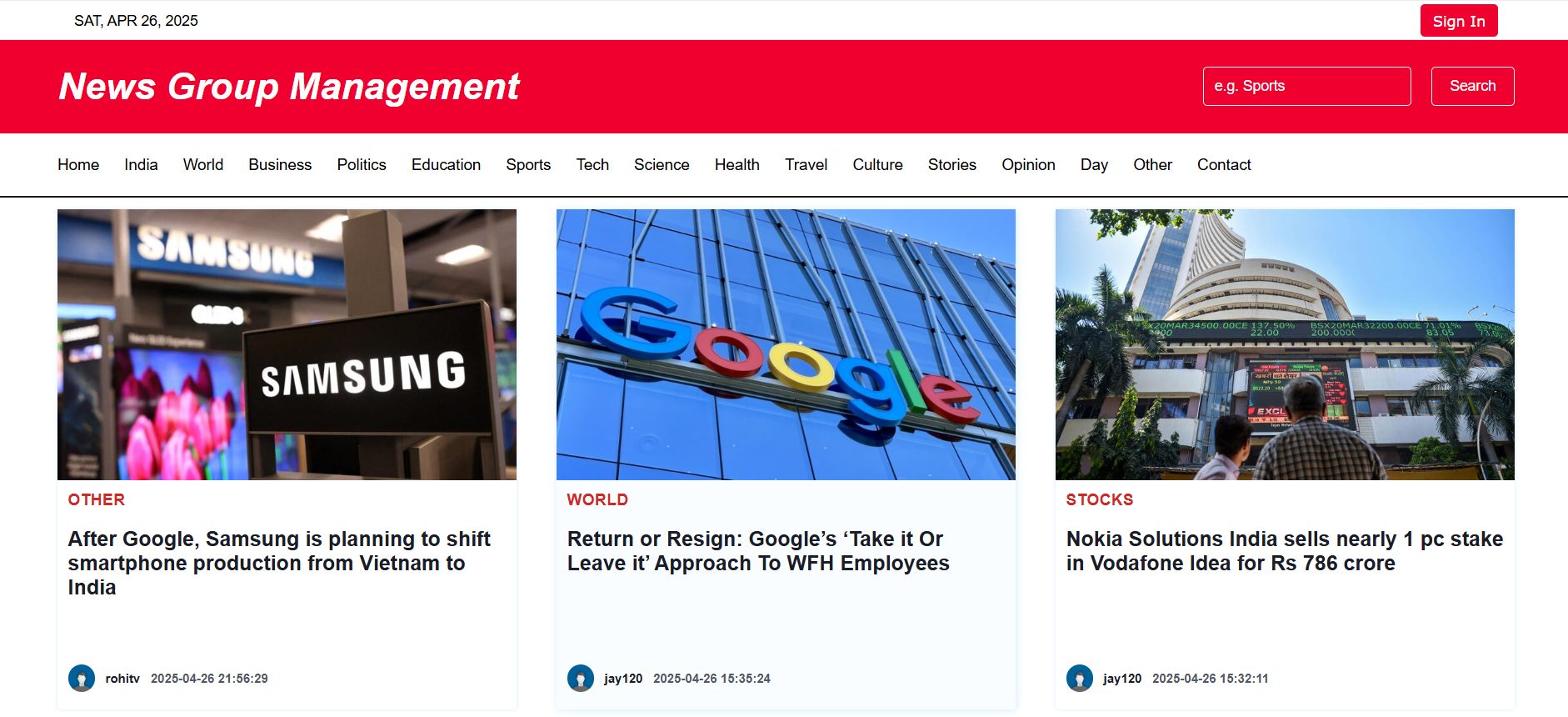Click the Search button
1568x717 pixels.
(x=1472, y=86)
